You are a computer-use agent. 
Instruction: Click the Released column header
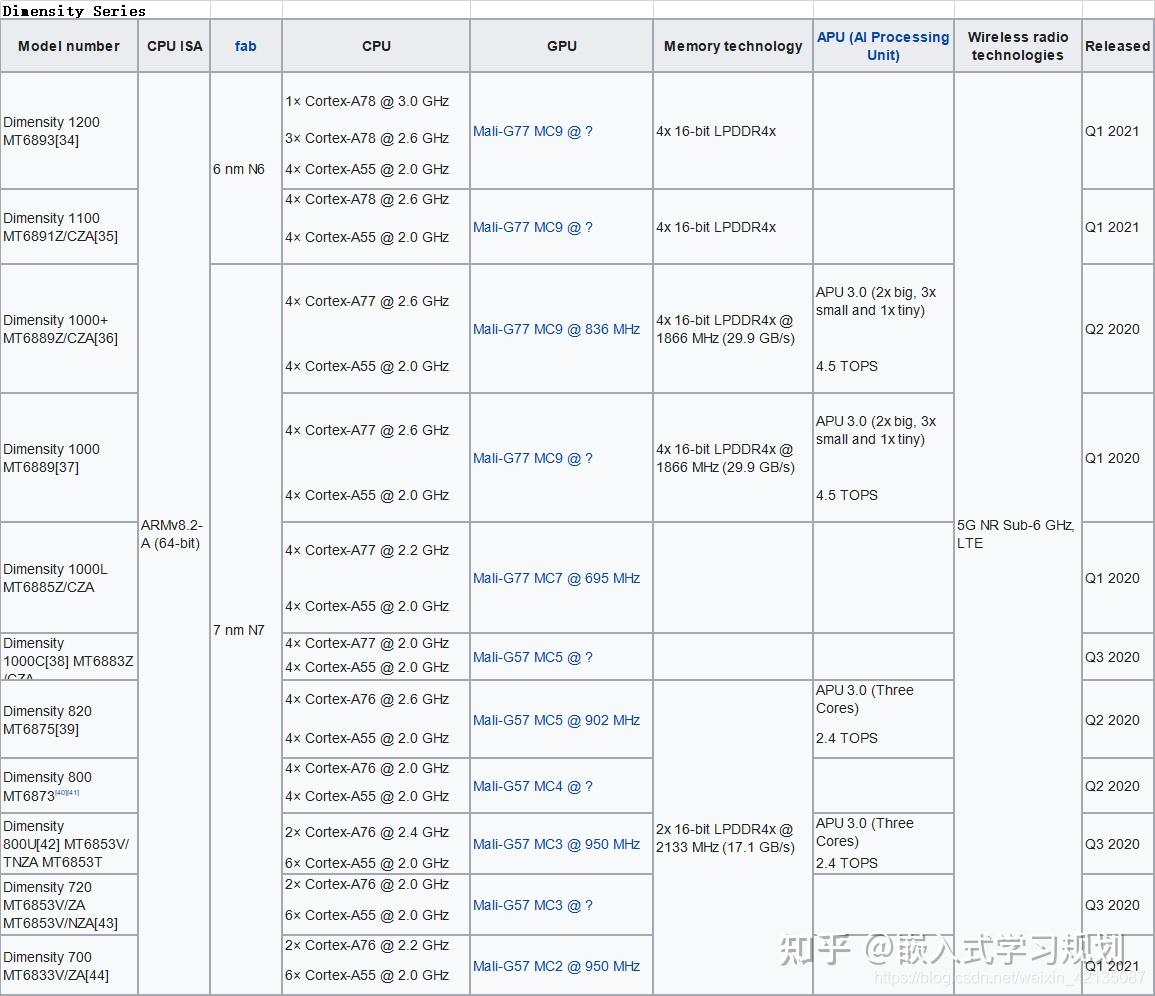click(1117, 45)
